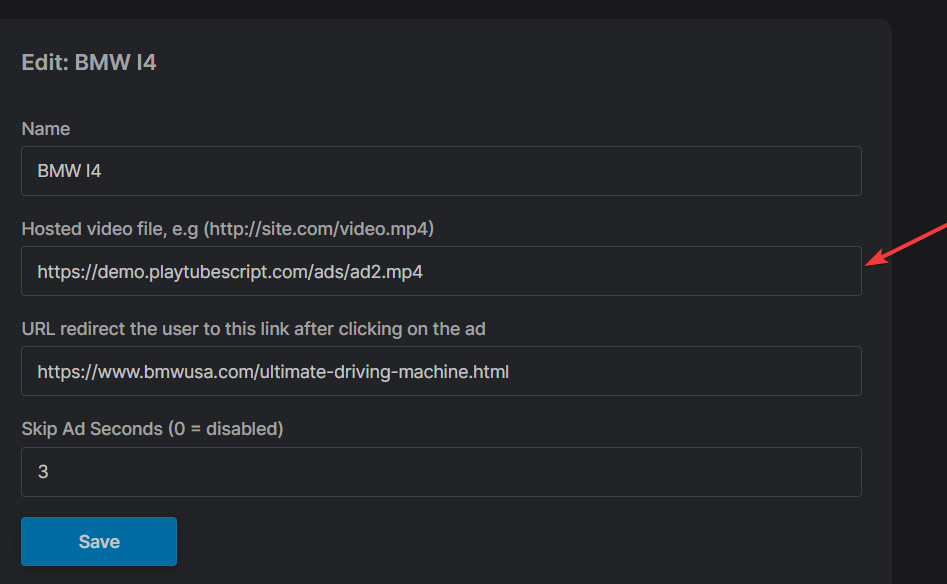Click the "Edit: BMW I4" heading

89,63
